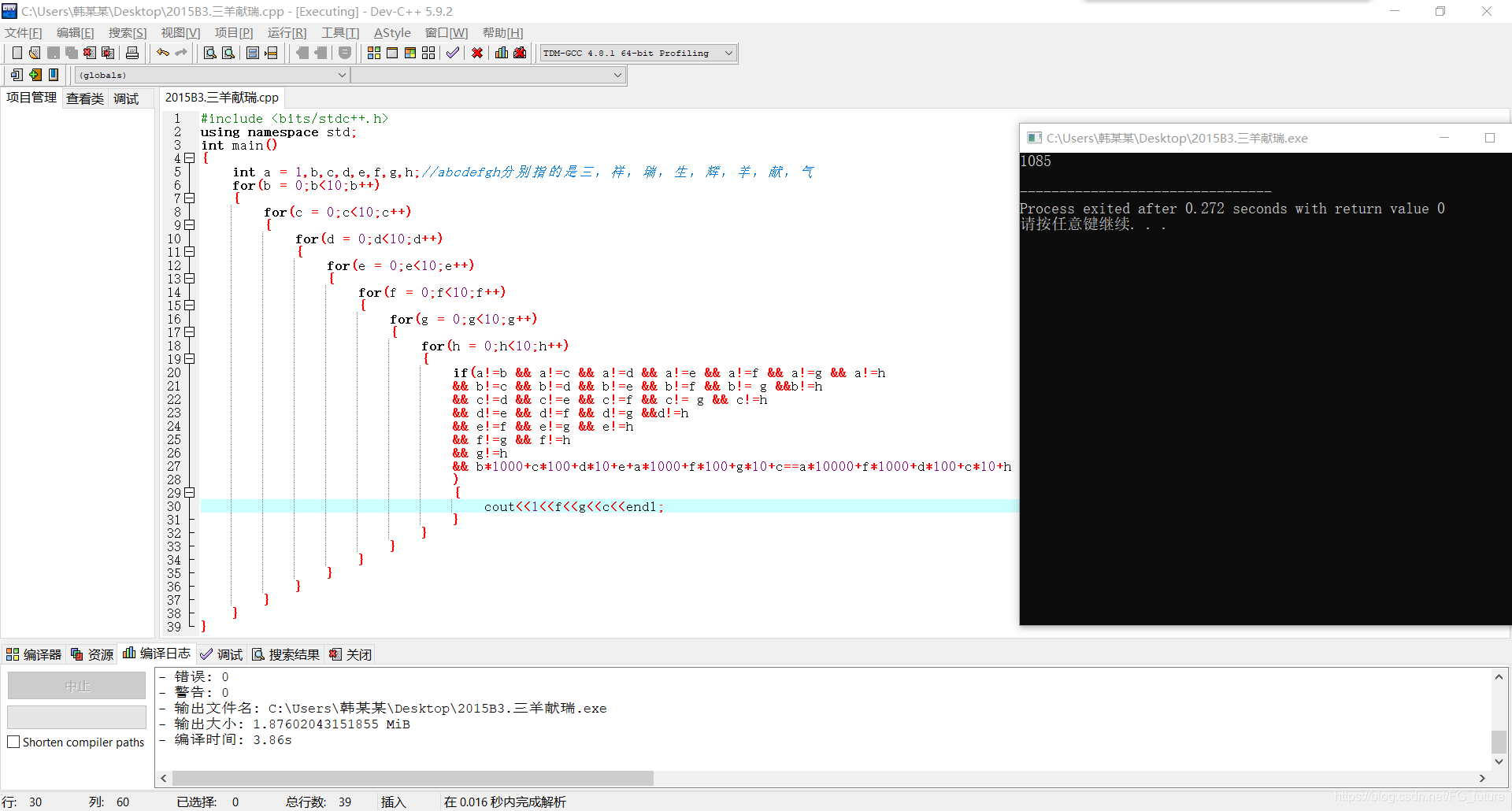Run syntax check with the checkmark icon
1512x811 pixels.
[x=453, y=53]
